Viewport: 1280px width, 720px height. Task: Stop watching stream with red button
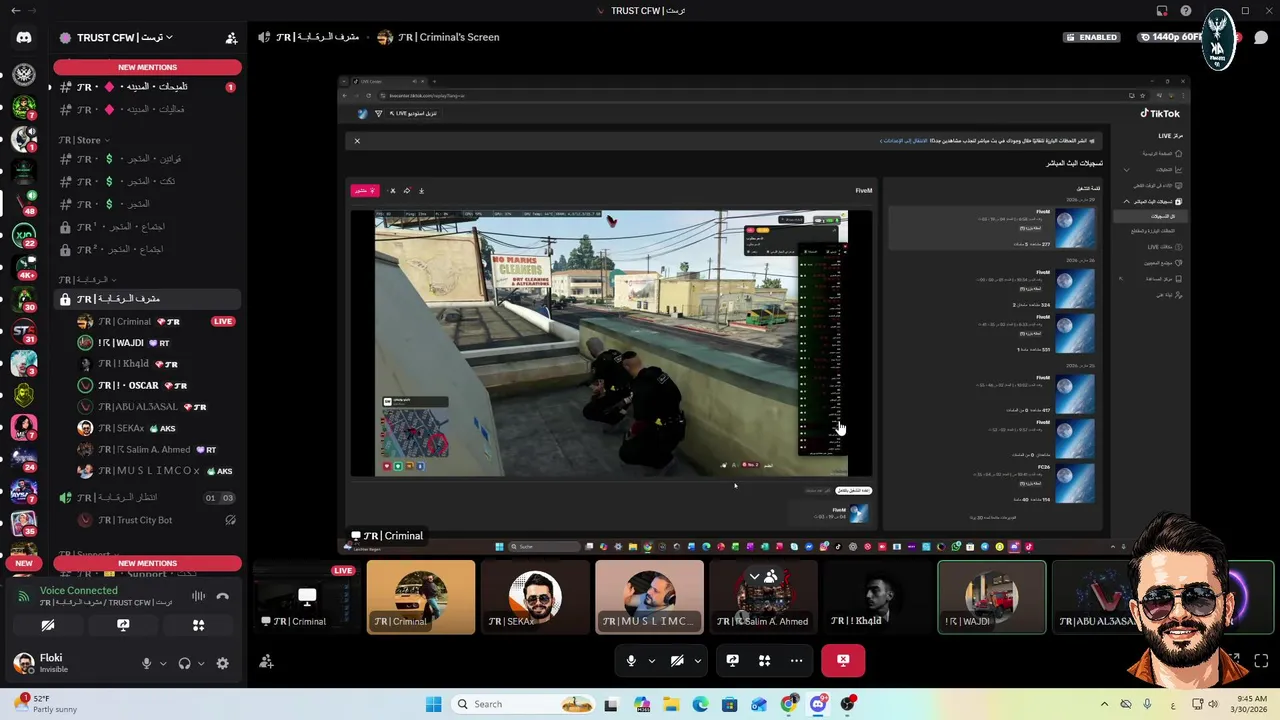[843, 660]
